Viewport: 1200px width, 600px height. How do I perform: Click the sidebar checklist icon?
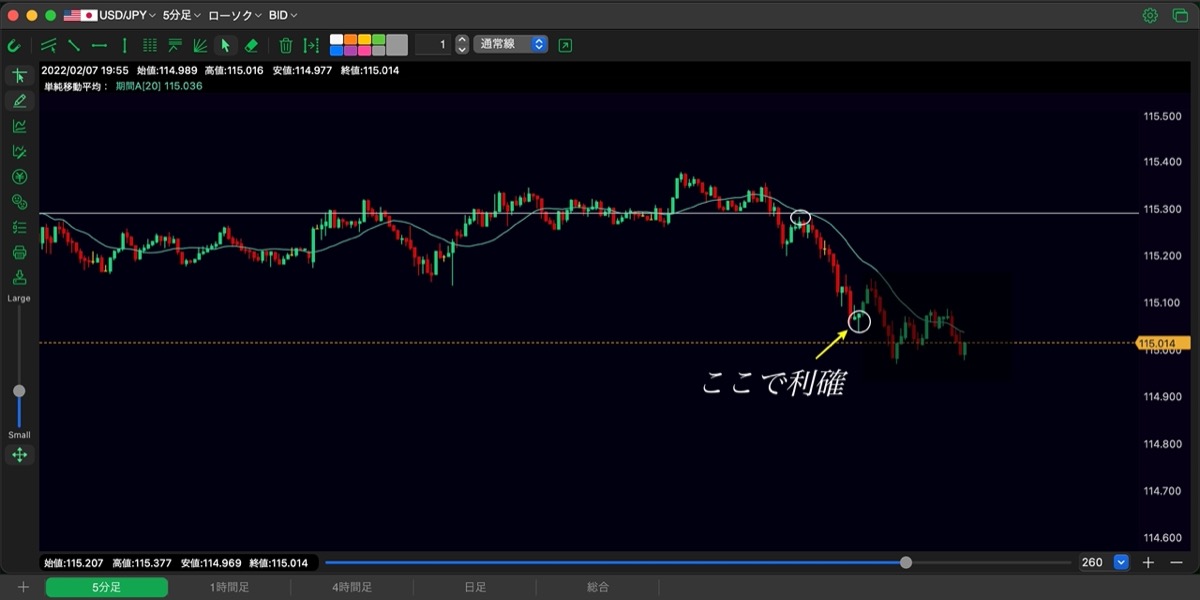19,227
